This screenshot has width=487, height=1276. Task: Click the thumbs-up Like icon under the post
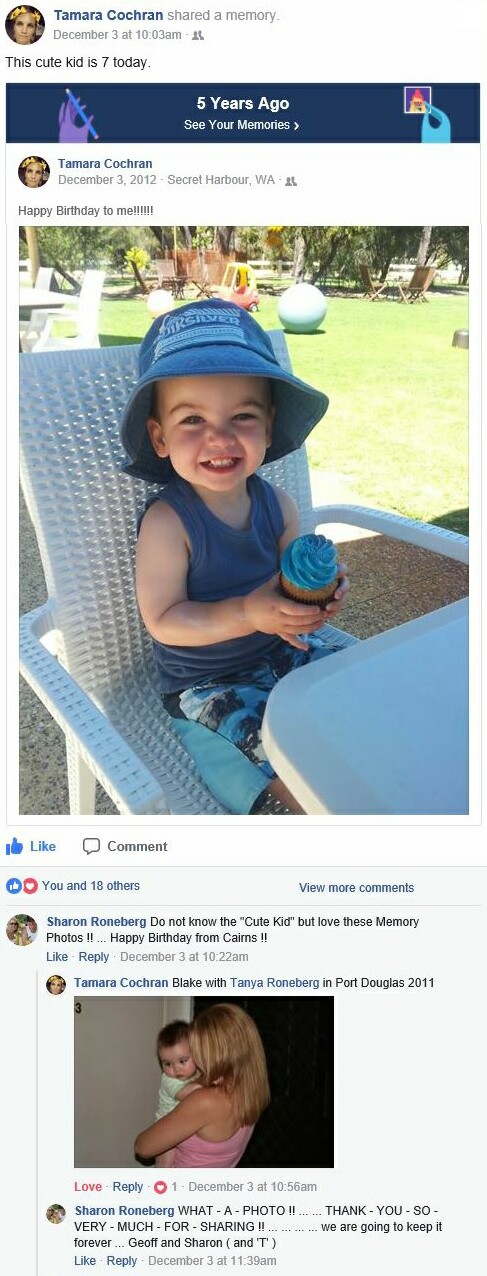tap(14, 846)
